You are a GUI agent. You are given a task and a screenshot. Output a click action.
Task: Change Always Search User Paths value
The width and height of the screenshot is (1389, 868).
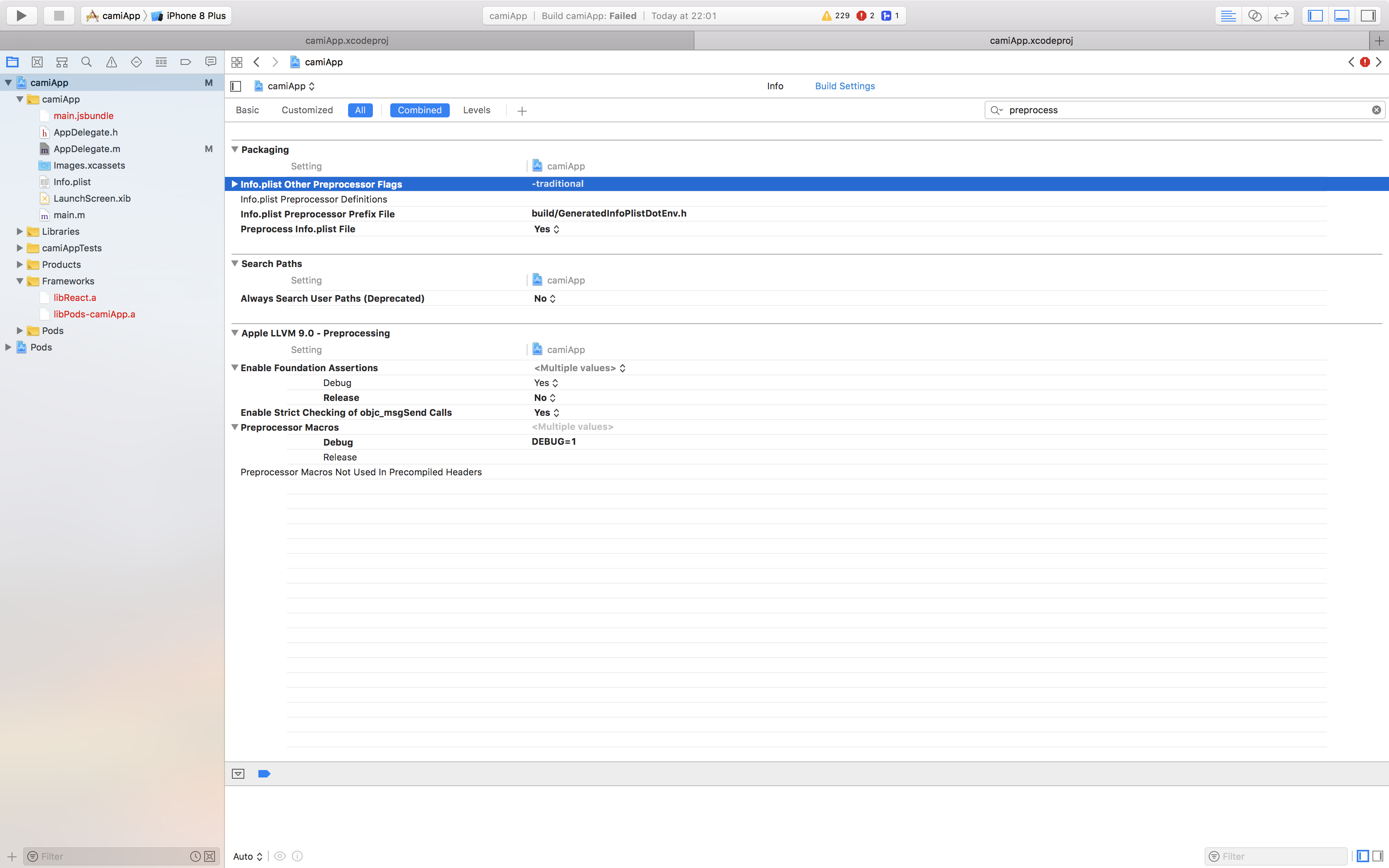(545, 298)
